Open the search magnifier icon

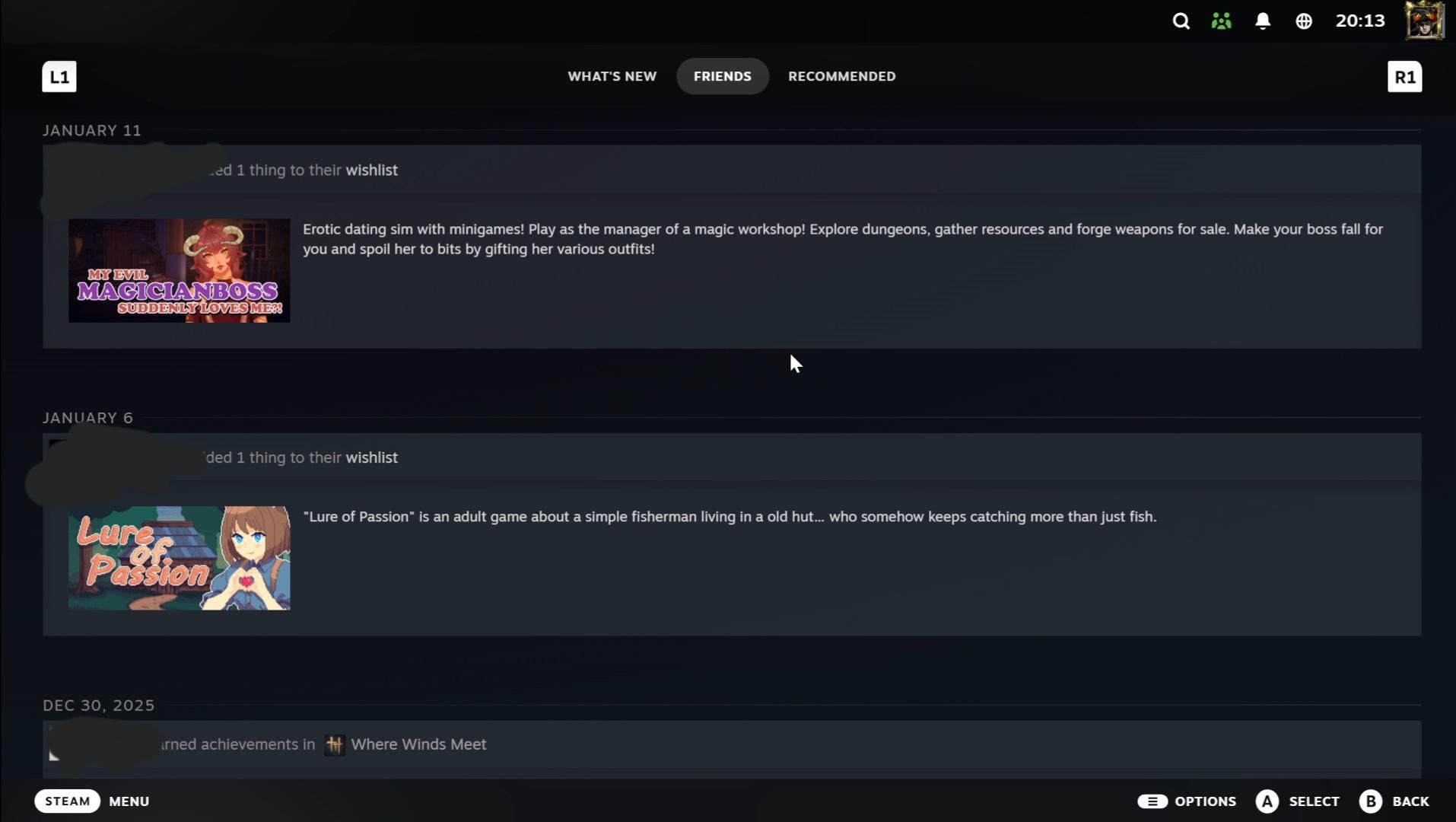pyautogui.click(x=1181, y=21)
